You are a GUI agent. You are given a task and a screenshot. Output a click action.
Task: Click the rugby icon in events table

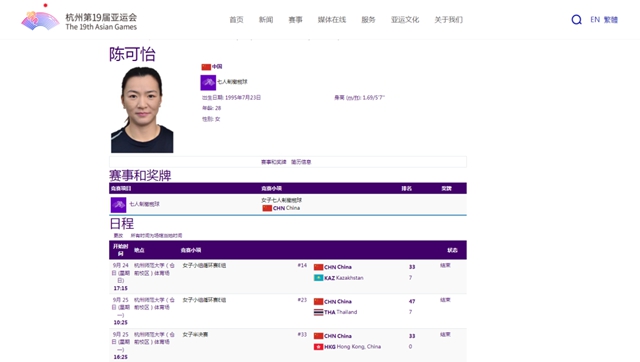point(118,205)
